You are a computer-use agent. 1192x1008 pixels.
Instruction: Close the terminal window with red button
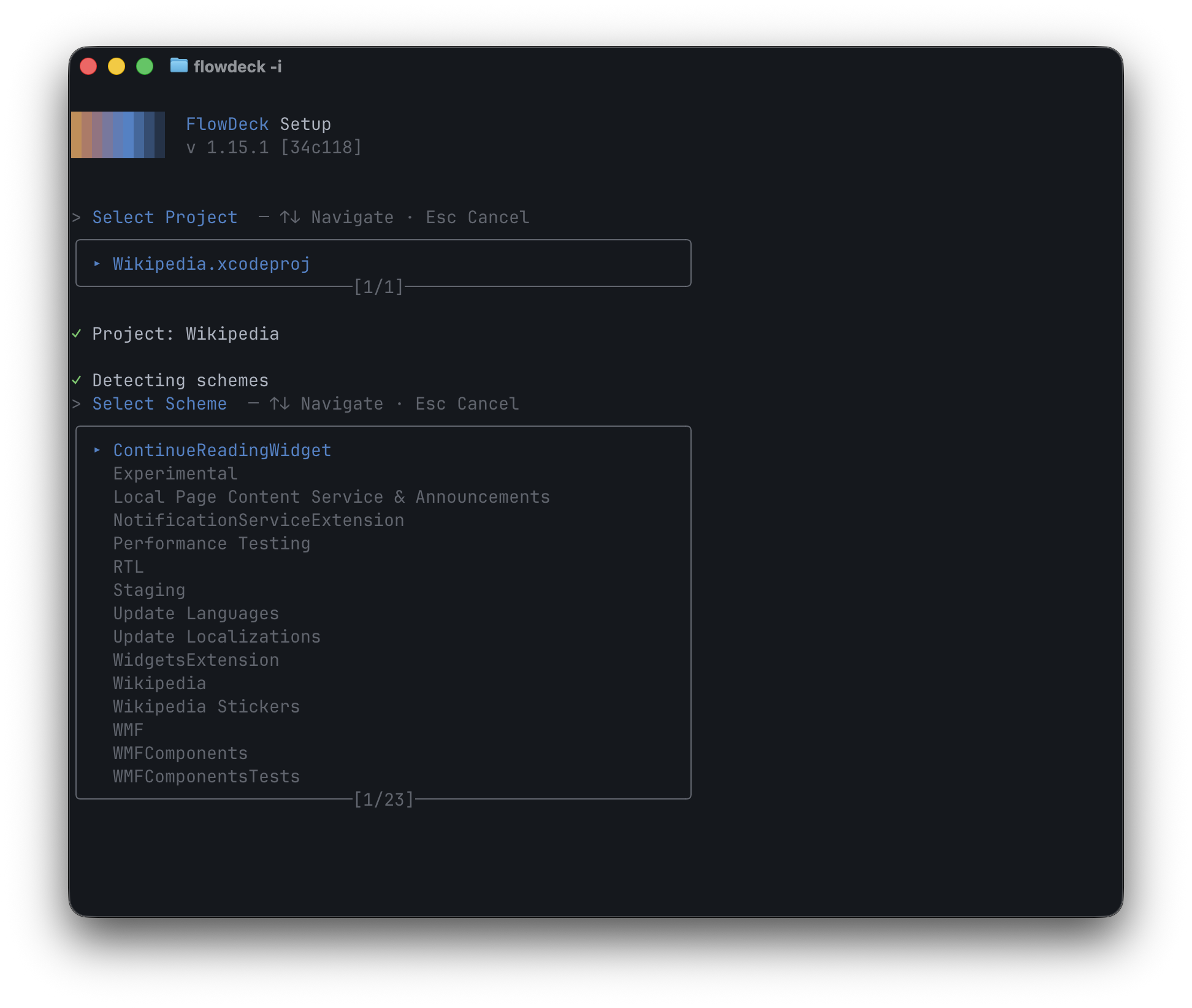(x=88, y=66)
